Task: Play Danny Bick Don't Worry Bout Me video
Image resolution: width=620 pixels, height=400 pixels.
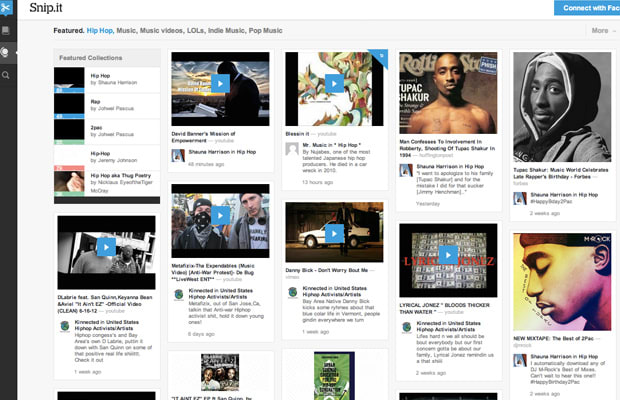Action: 334,234
